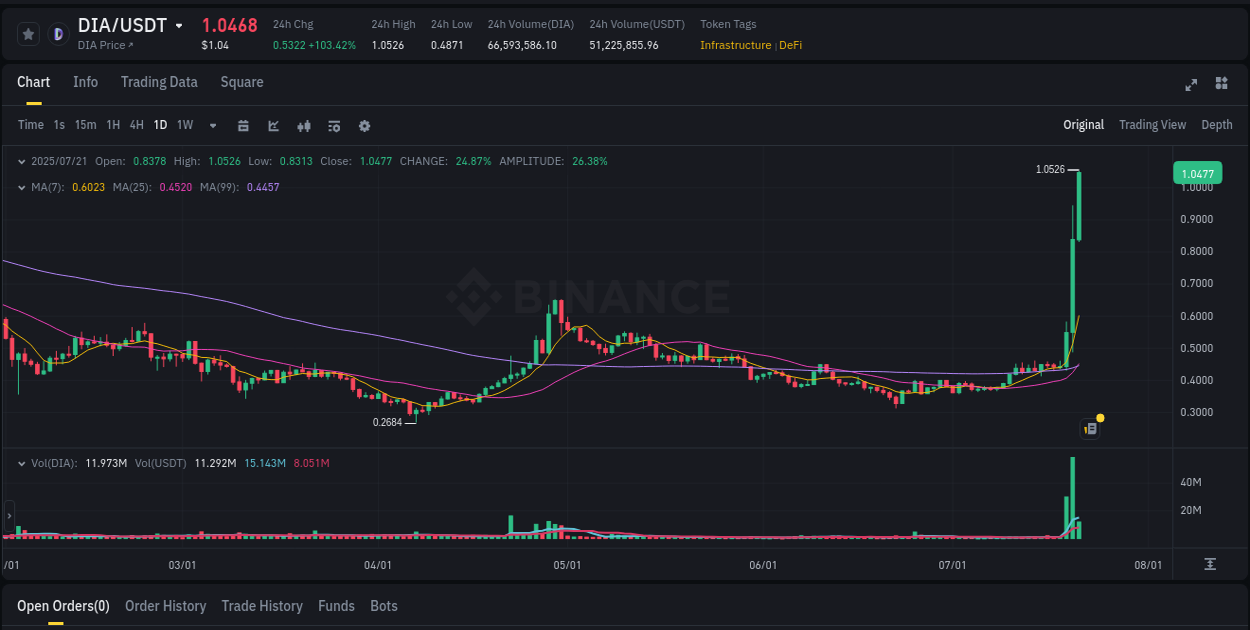This screenshot has width=1250, height=630.
Task: Open the Square tab
Action: [241, 82]
